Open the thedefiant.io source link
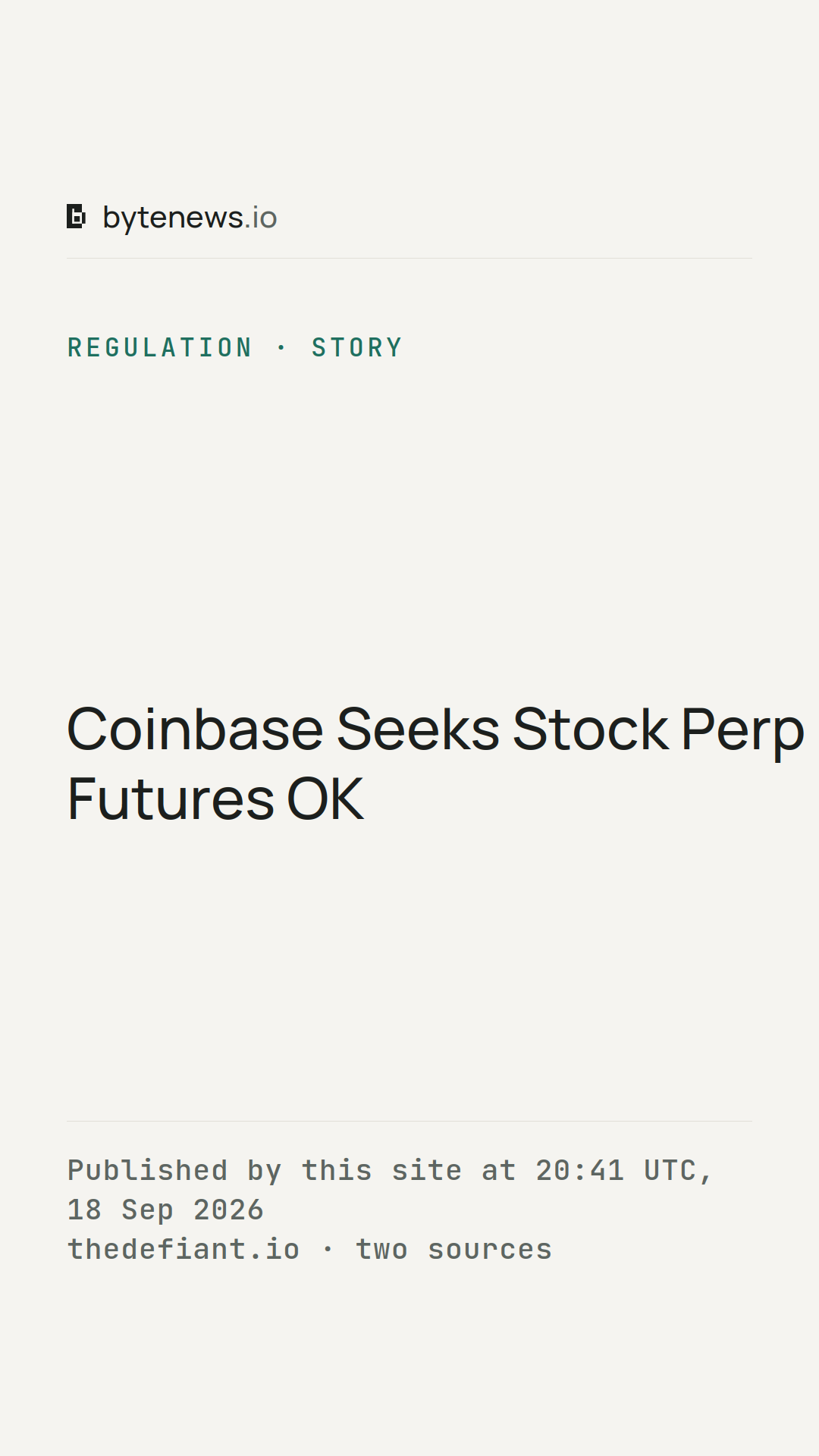Image resolution: width=819 pixels, height=1456 pixels. click(x=184, y=1249)
